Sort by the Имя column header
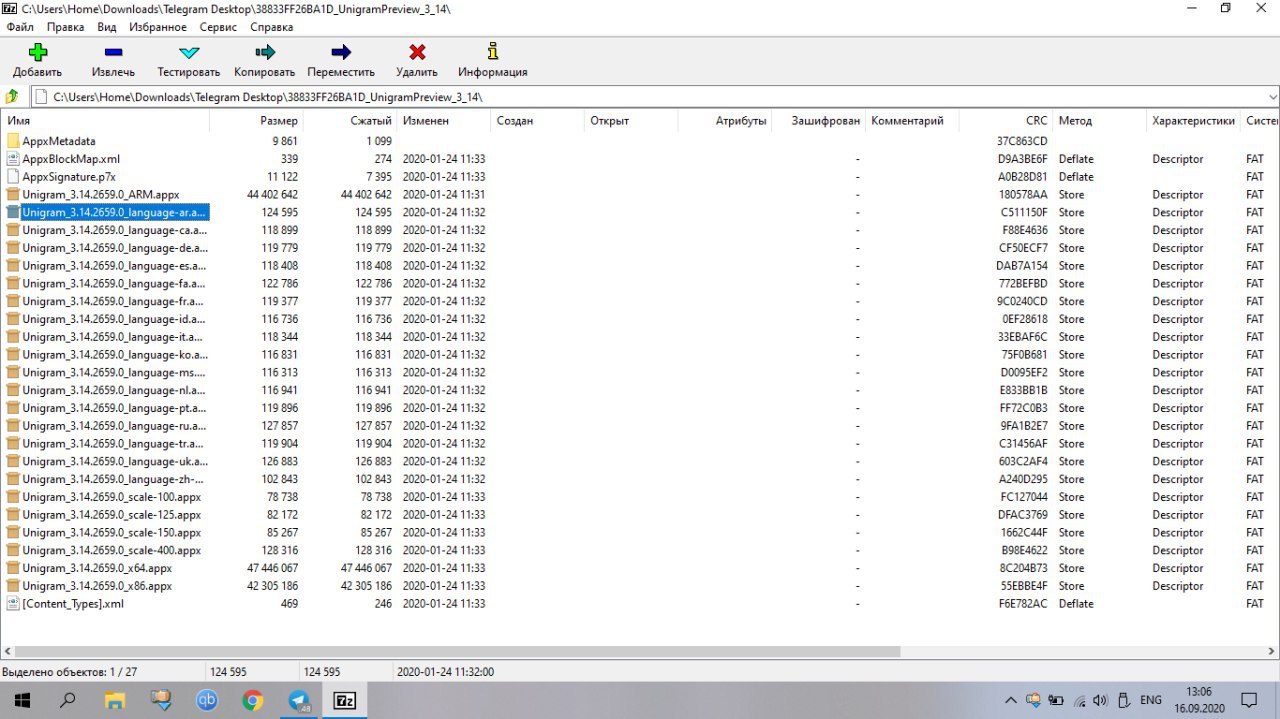The image size is (1280, 719). tap(105, 121)
